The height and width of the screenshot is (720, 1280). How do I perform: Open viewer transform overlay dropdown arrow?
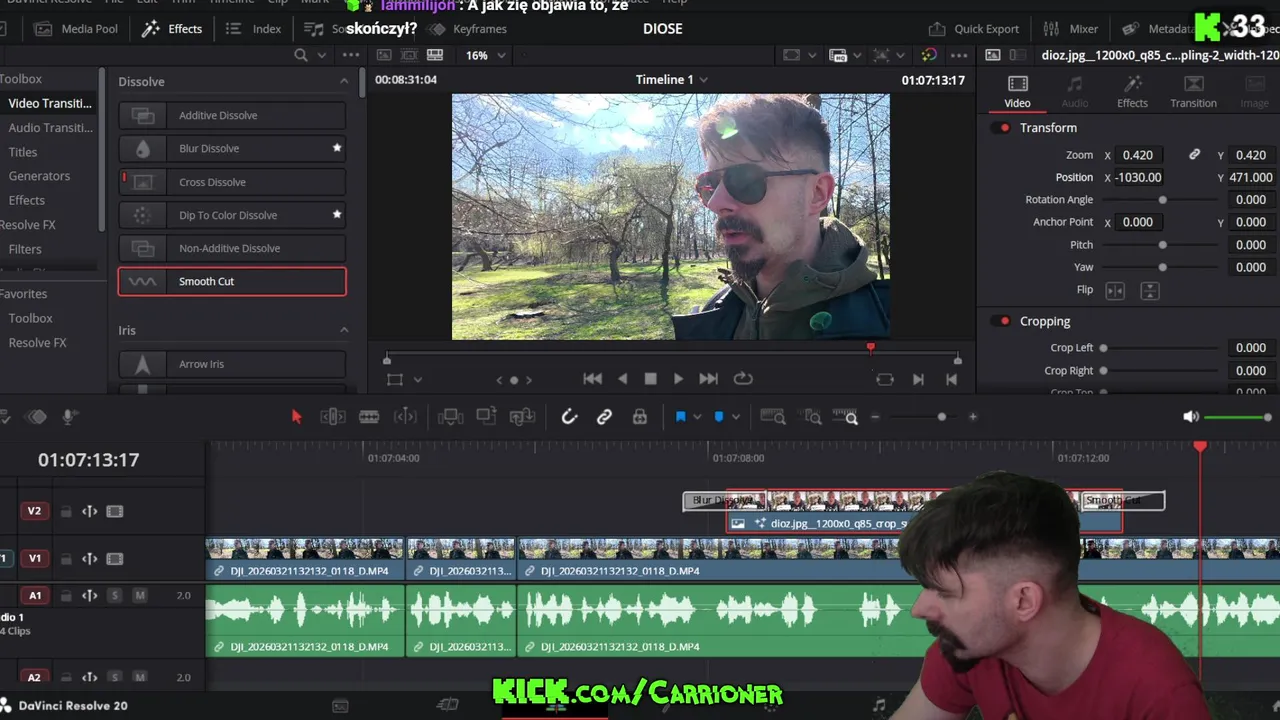418,380
